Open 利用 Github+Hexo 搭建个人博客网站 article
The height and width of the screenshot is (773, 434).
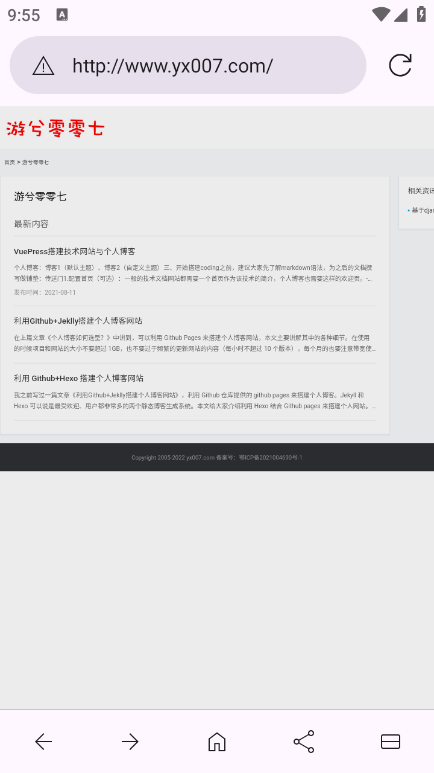click(x=79, y=378)
